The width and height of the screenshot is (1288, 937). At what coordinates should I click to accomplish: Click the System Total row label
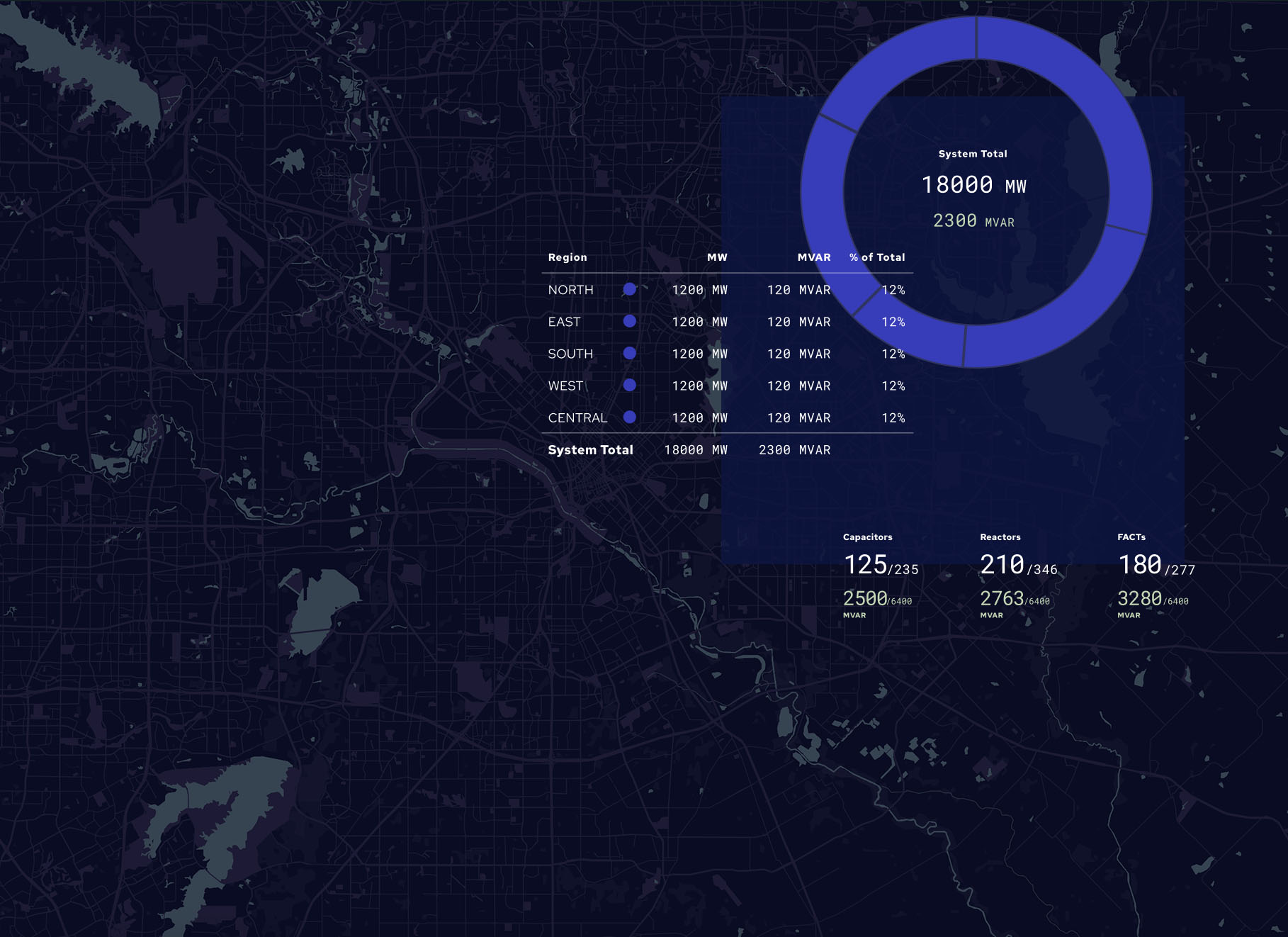click(x=590, y=450)
